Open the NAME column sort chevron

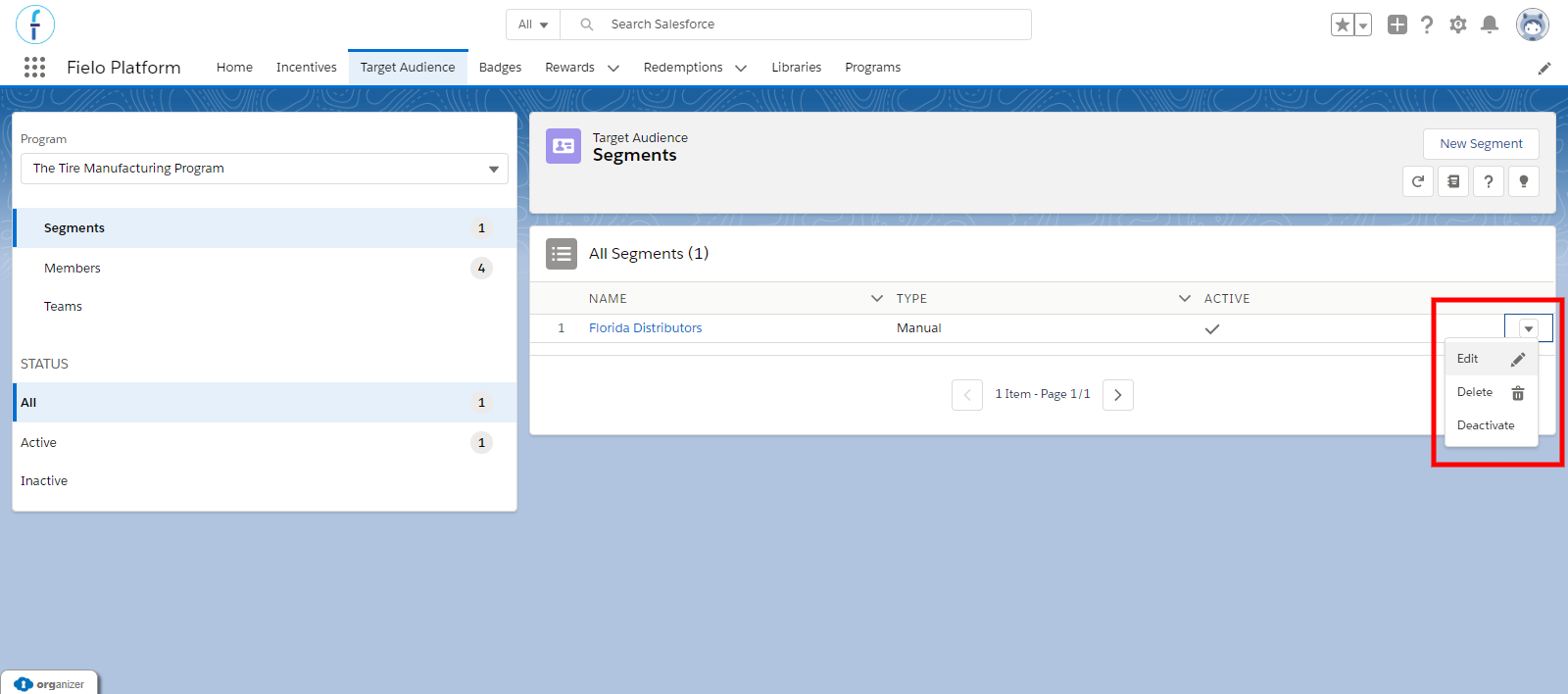(877, 298)
